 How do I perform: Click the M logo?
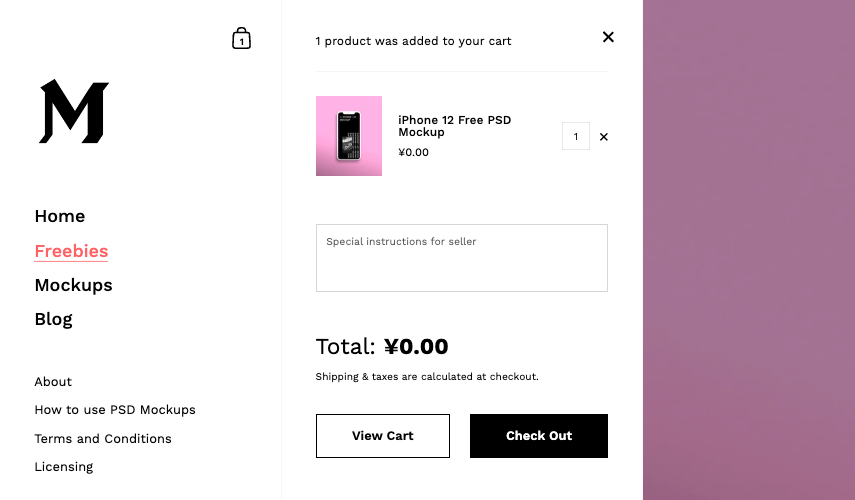pos(74,111)
